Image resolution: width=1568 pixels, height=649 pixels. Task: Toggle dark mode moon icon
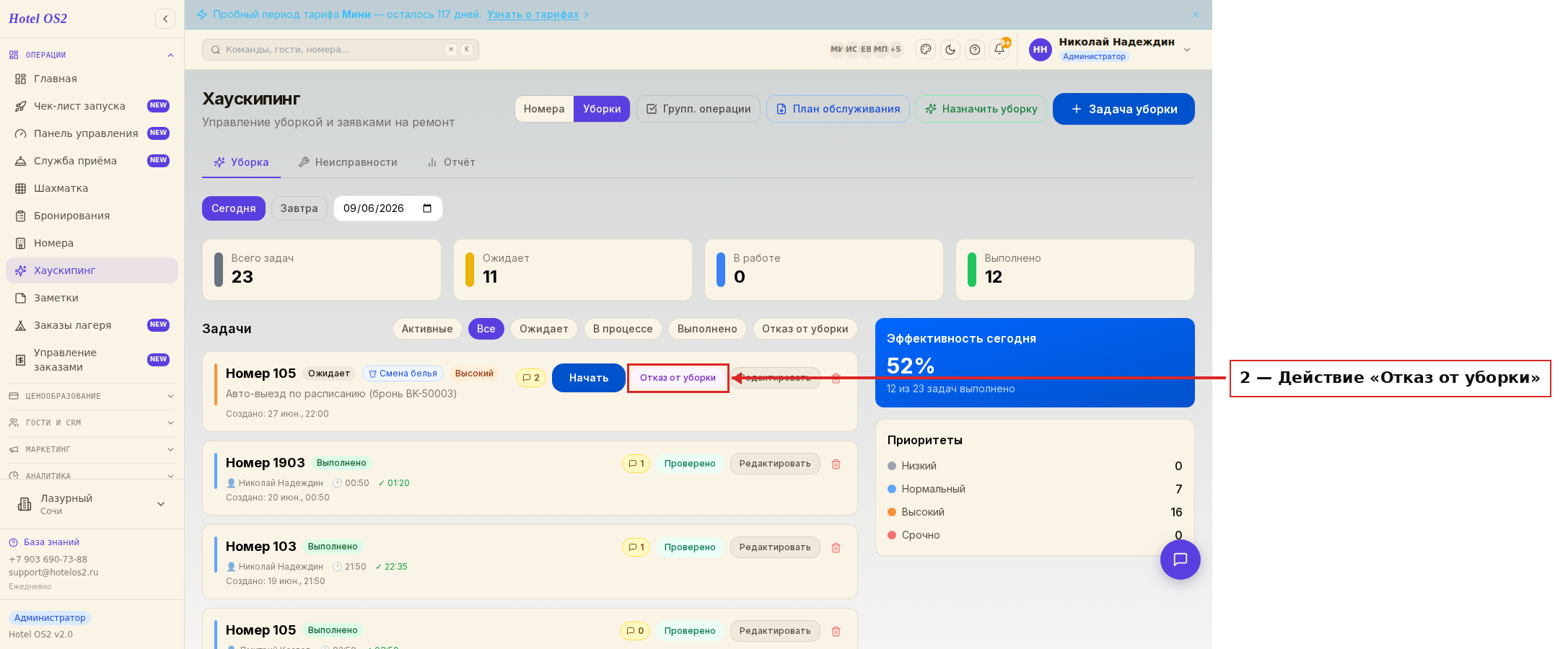[950, 49]
